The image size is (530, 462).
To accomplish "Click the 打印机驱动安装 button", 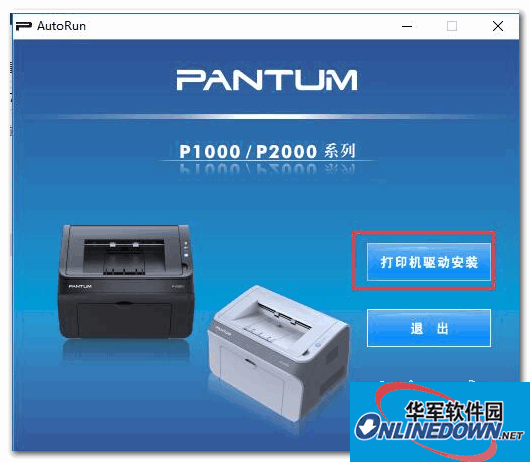I will [429, 262].
